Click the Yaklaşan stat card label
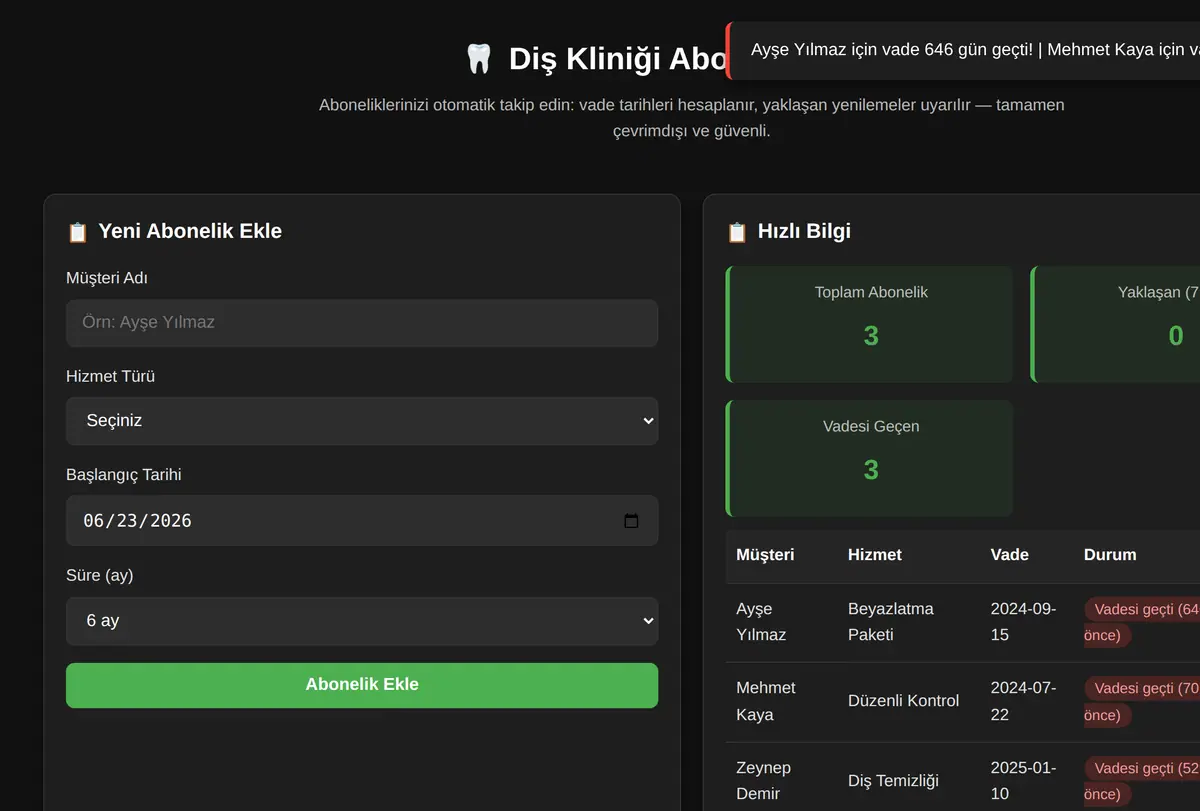The width and height of the screenshot is (1200, 811). (x=1158, y=293)
